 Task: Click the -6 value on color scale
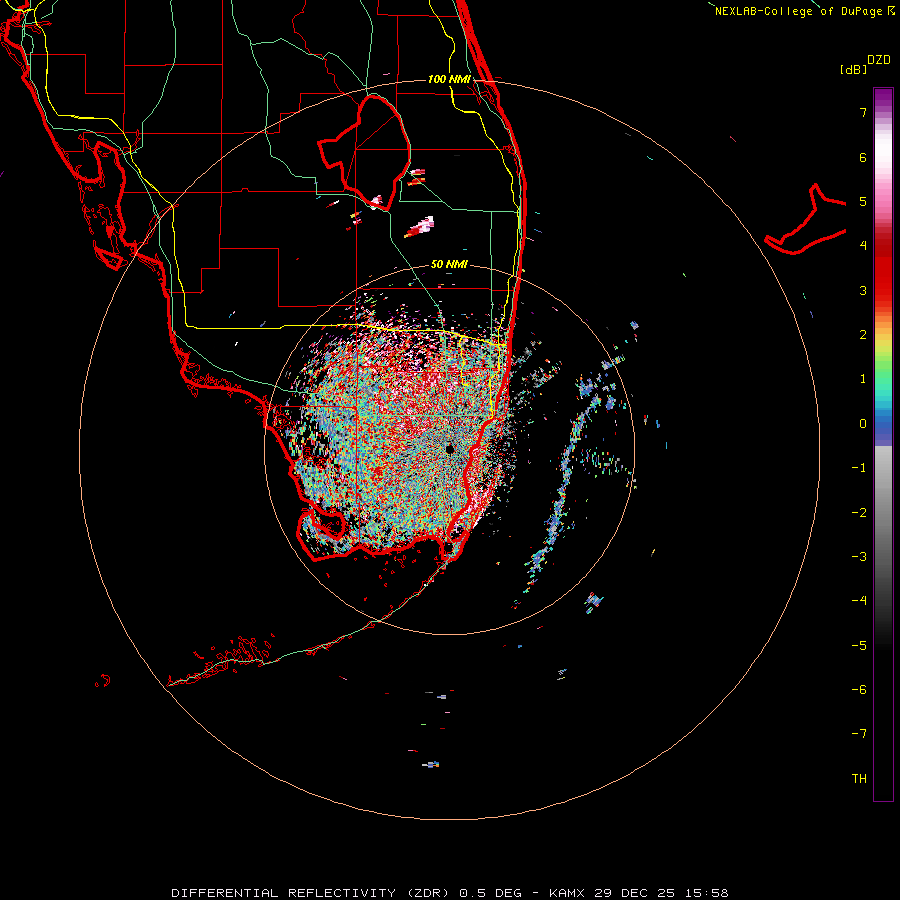tap(859, 689)
